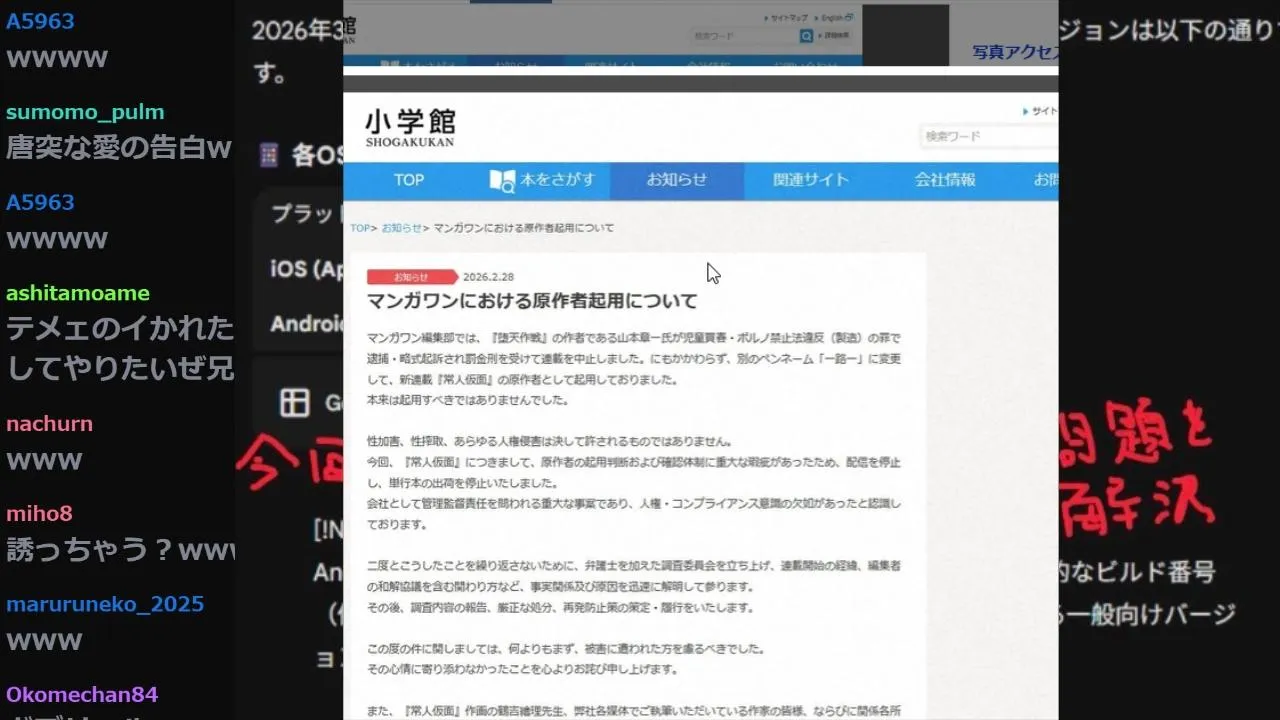Focus the 検索ワード search field
Screen dimensions: 1280x720
(988, 136)
